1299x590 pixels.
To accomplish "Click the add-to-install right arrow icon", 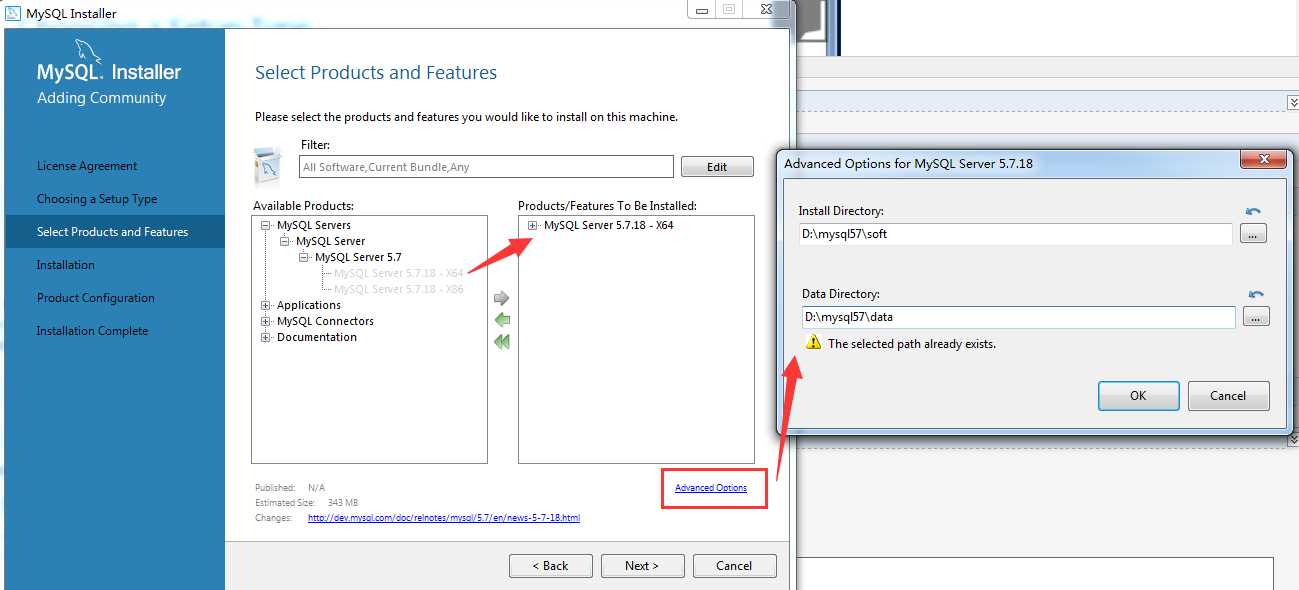I will [502, 298].
